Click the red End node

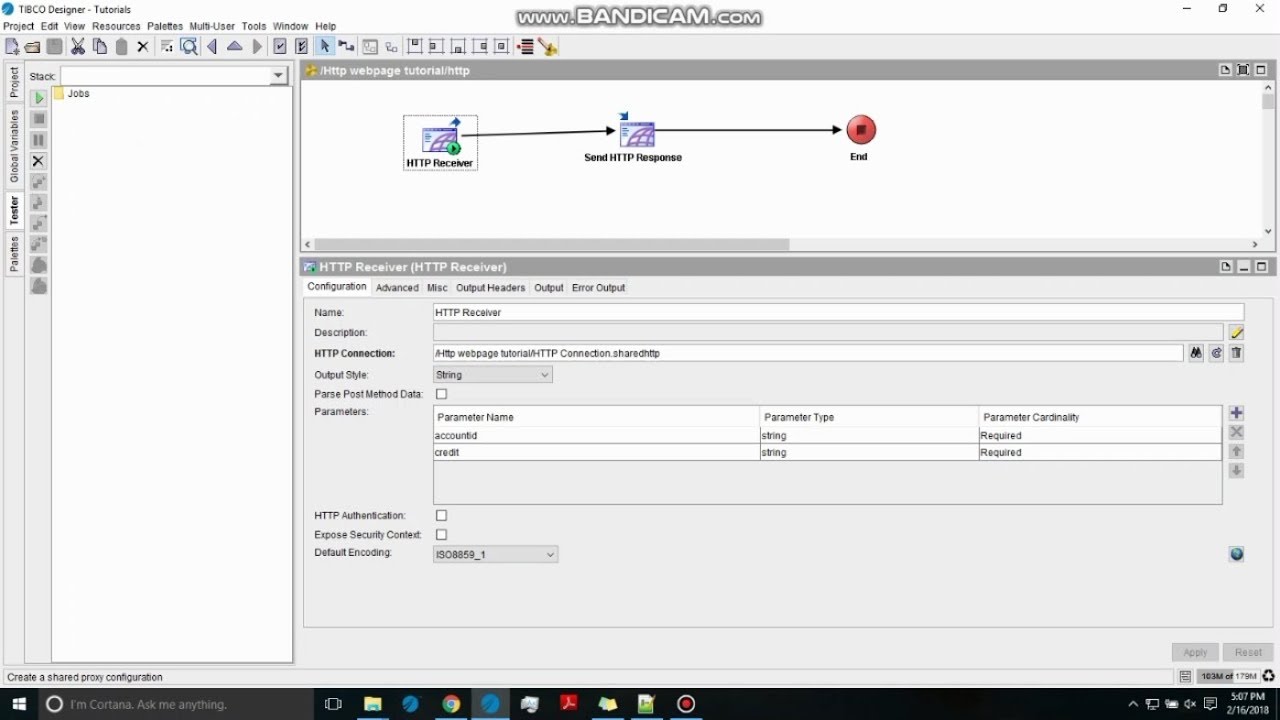coord(861,130)
